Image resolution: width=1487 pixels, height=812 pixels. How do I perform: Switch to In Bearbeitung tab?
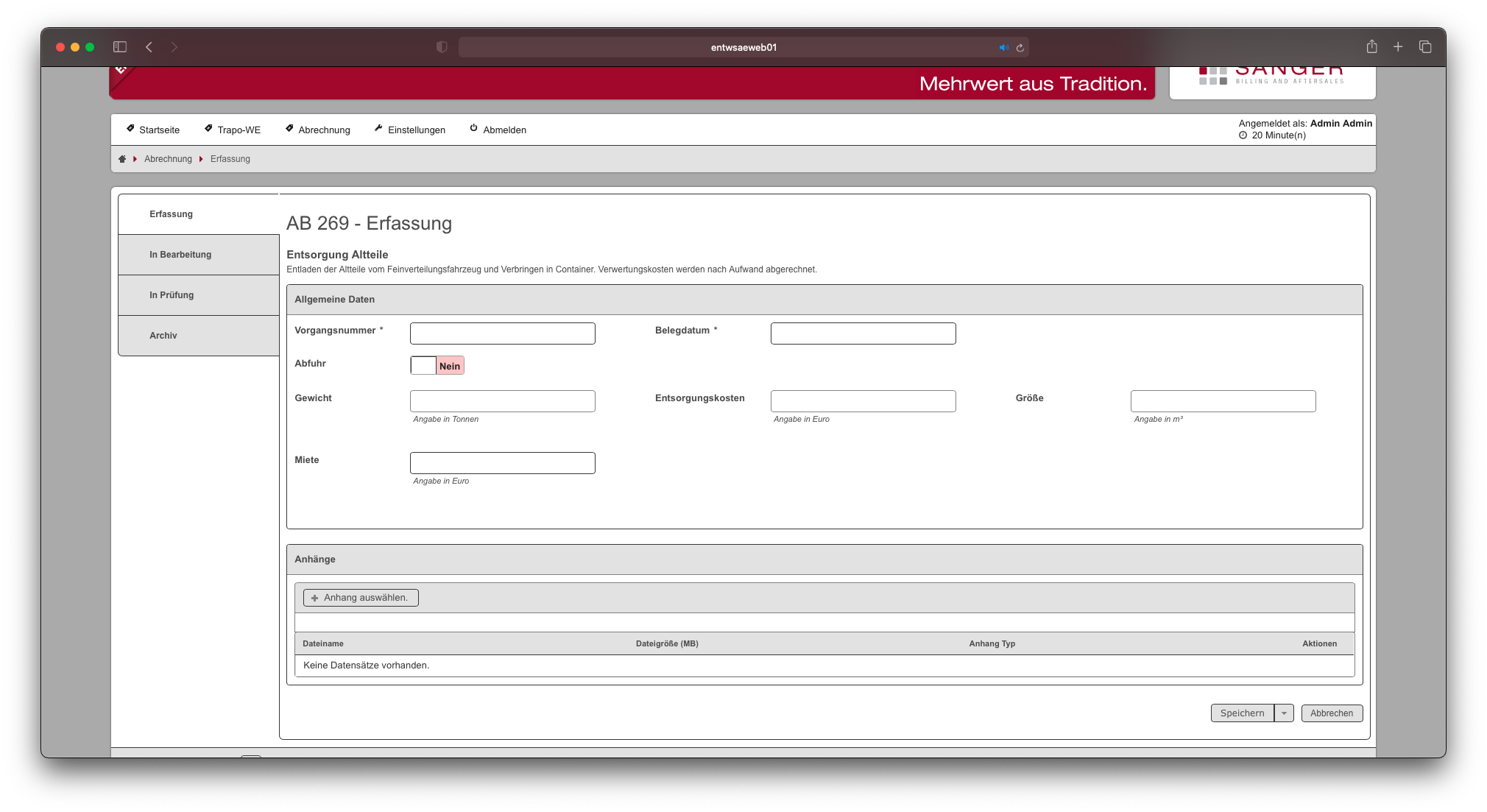click(x=199, y=255)
